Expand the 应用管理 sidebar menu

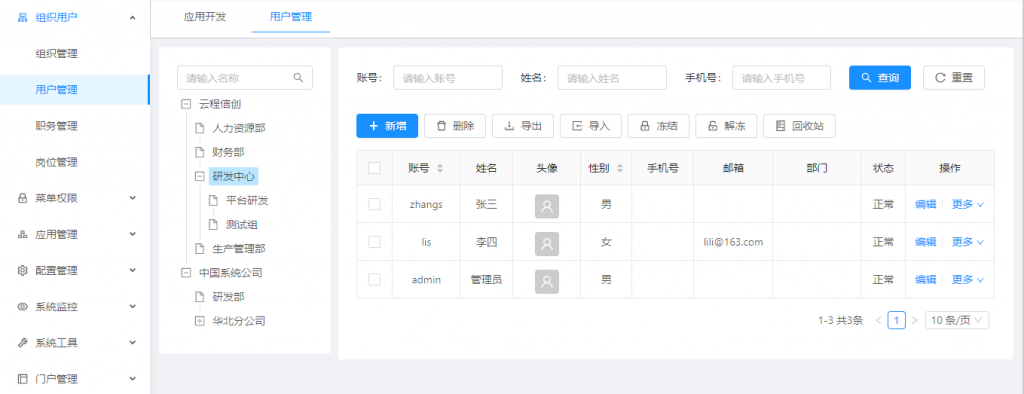coord(133,235)
